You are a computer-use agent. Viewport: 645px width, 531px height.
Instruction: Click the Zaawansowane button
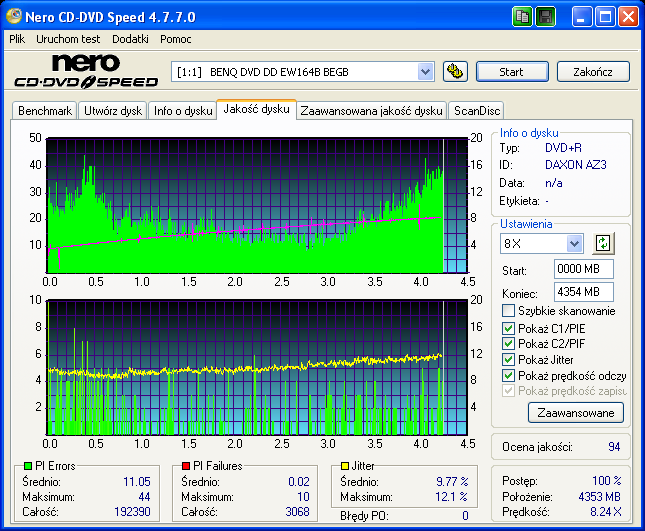coord(576,413)
